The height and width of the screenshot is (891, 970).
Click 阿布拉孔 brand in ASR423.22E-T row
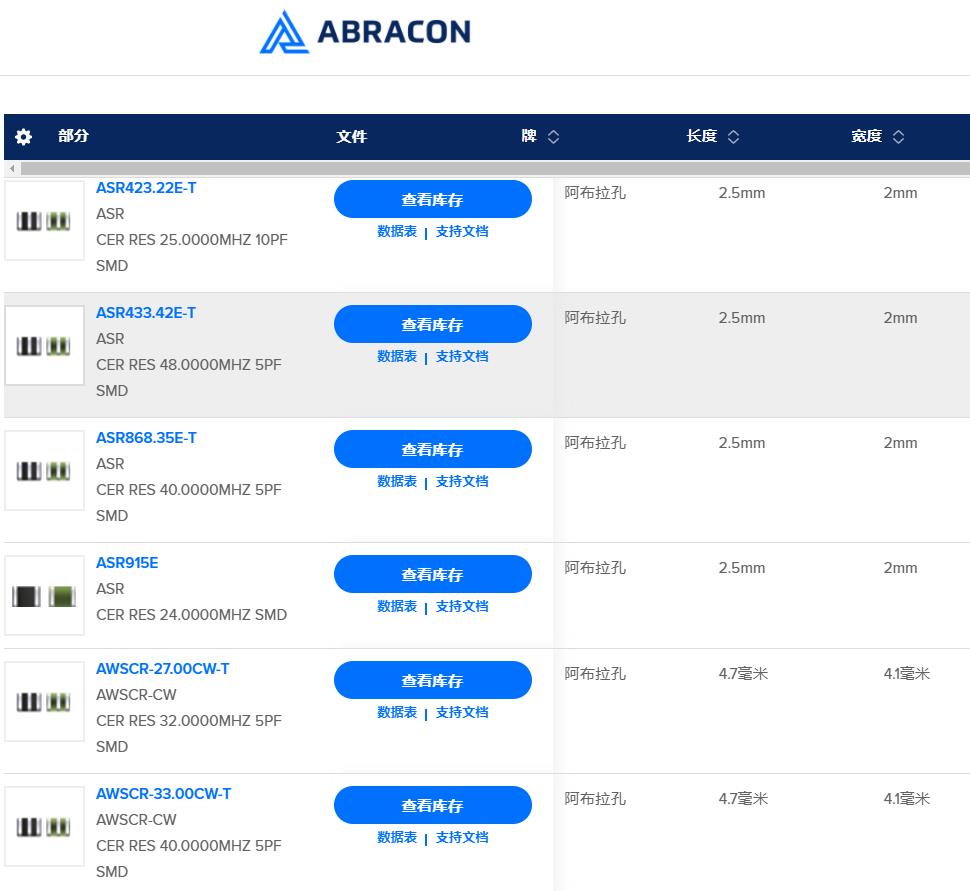click(x=595, y=193)
